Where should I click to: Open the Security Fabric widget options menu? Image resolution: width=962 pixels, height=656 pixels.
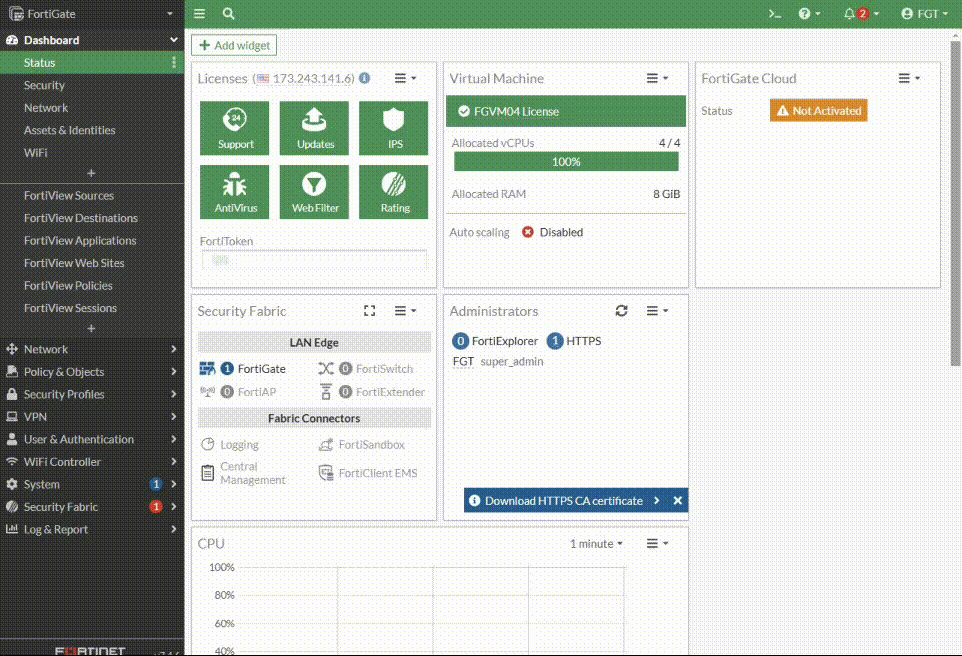405,311
